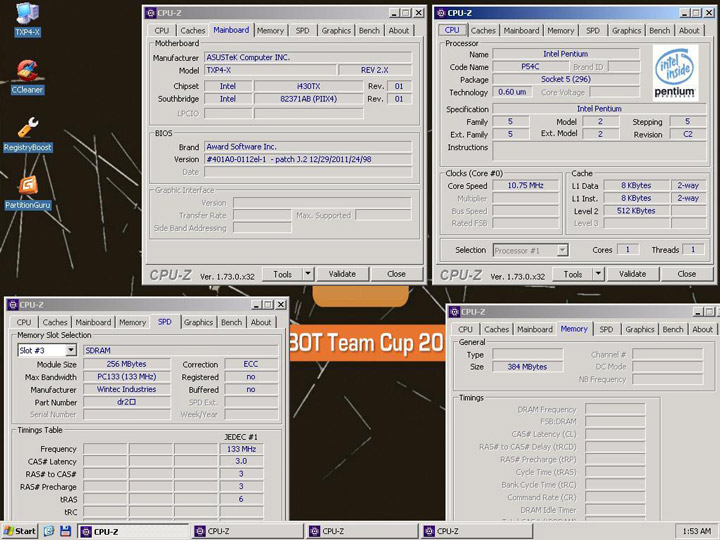Open Graphics tab in Memory window

tap(640, 330)
